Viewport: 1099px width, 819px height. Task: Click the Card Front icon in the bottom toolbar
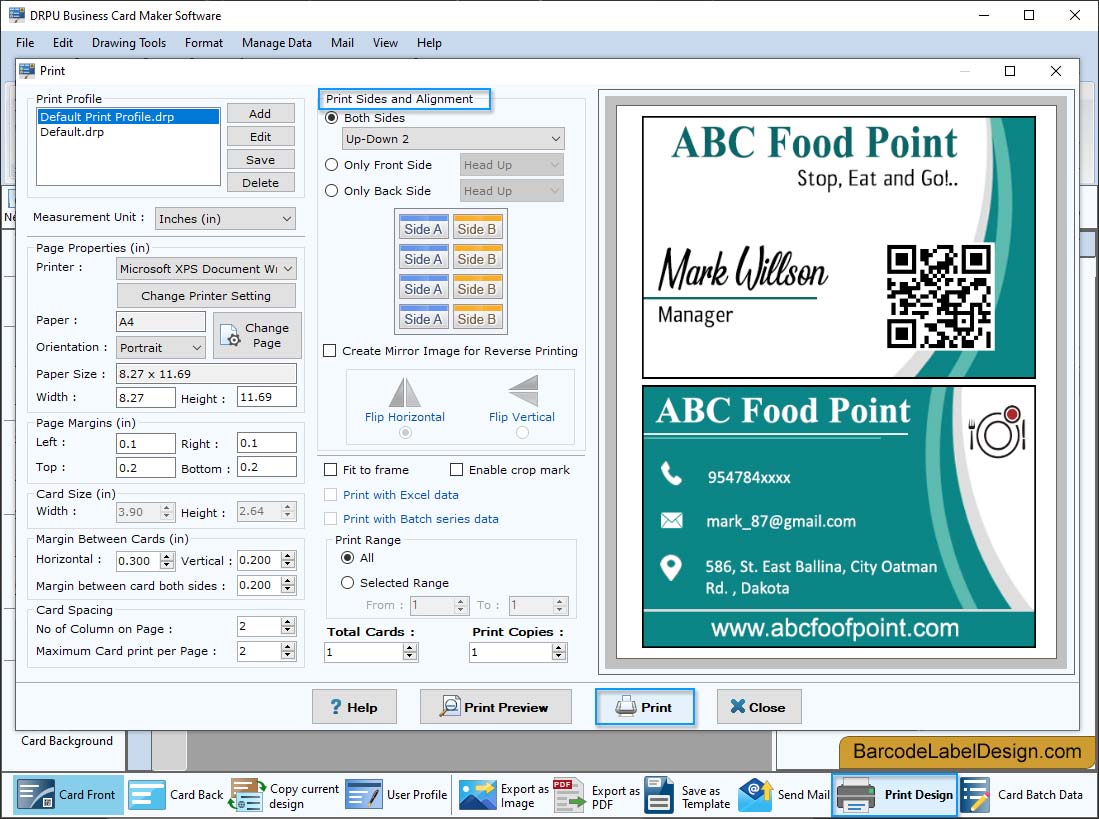[x=36, y=794]
